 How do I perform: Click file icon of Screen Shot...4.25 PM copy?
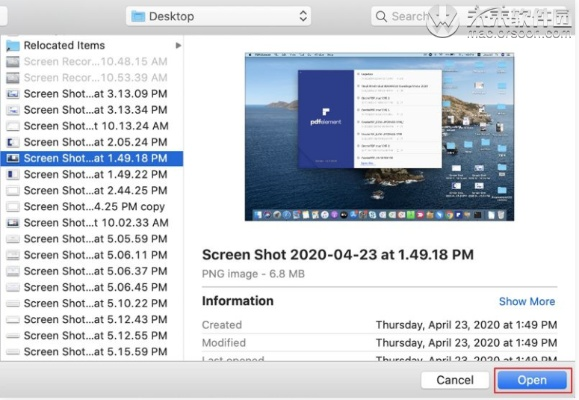pos(13,207)
